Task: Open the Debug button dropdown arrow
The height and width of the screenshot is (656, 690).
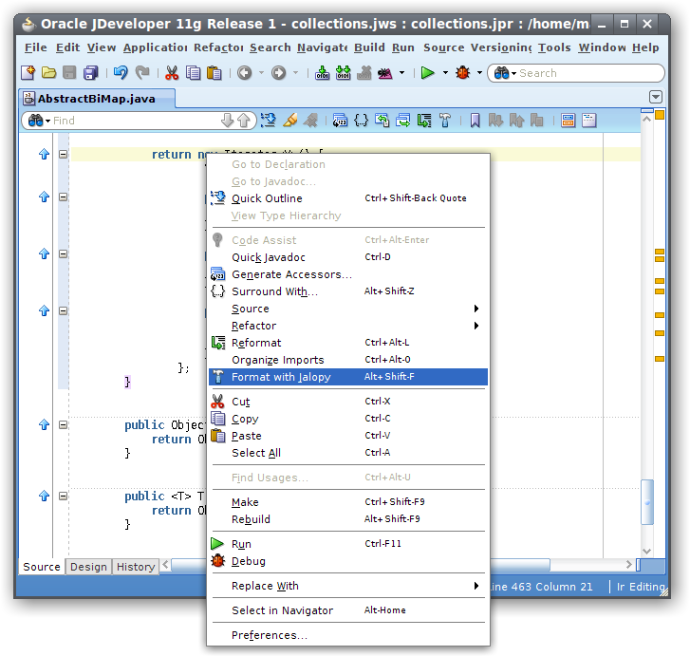Action: click(480, 73)
